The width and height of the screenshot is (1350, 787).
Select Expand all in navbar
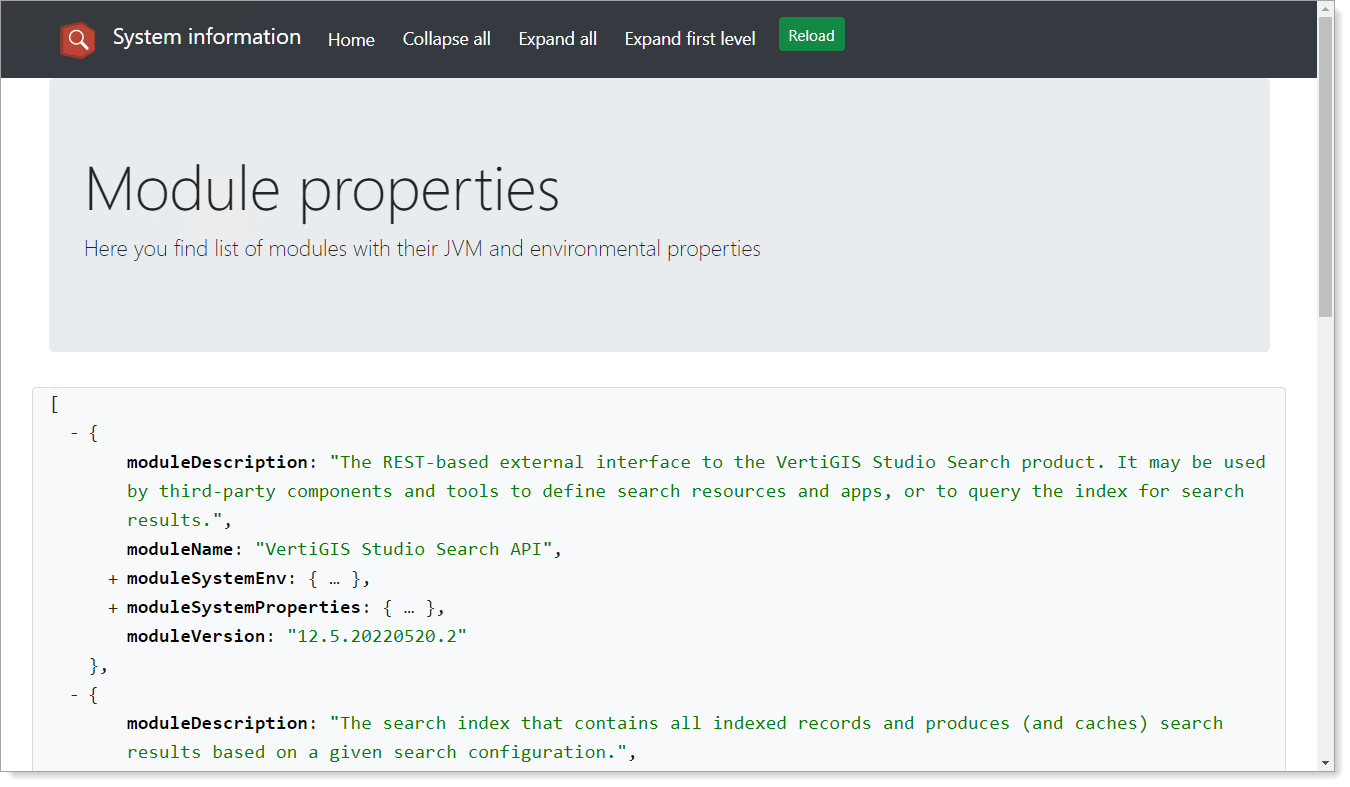(x=558, y=39)
